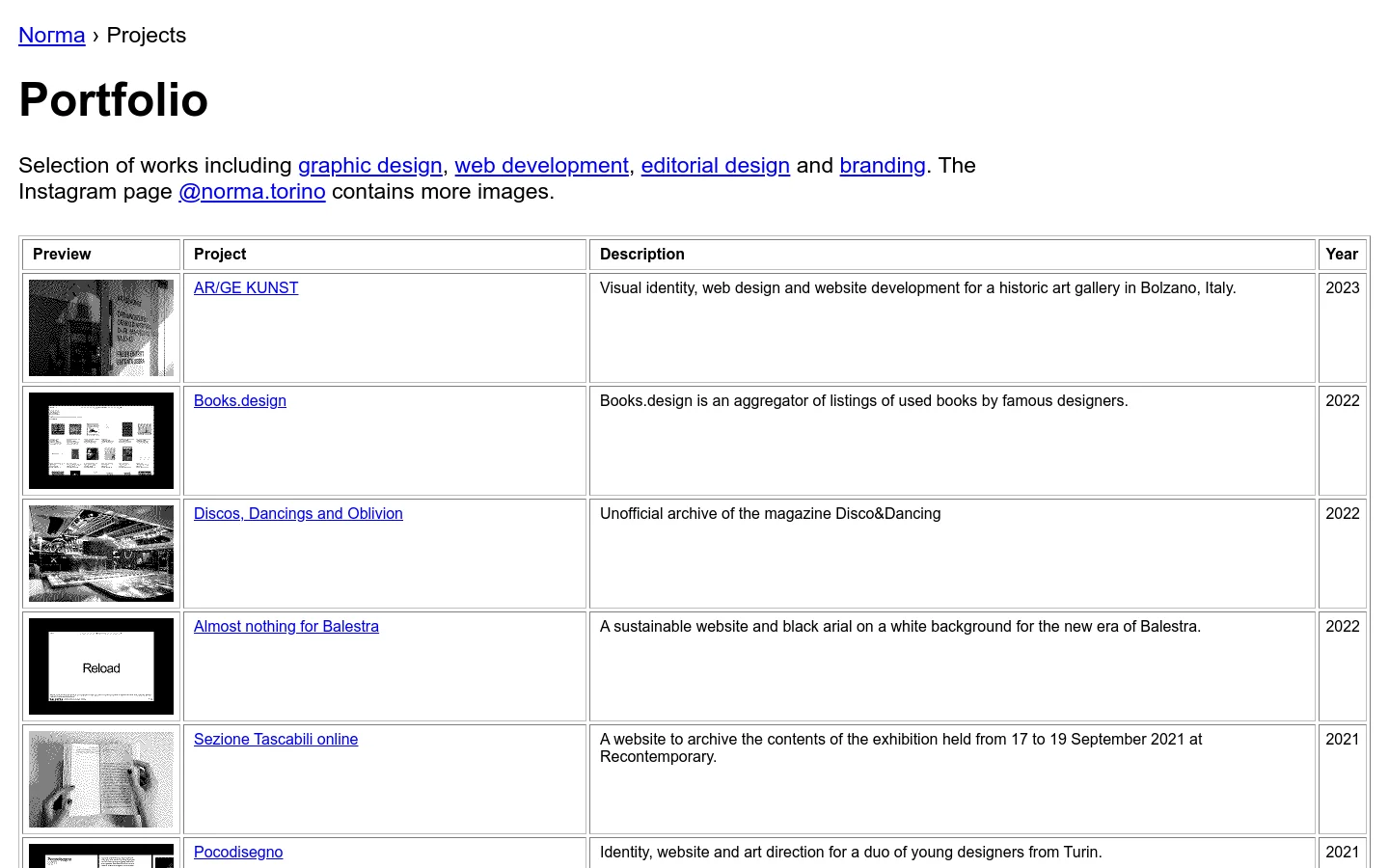Click the year 2023 for AR/GE KUNST

[1343, 288]
